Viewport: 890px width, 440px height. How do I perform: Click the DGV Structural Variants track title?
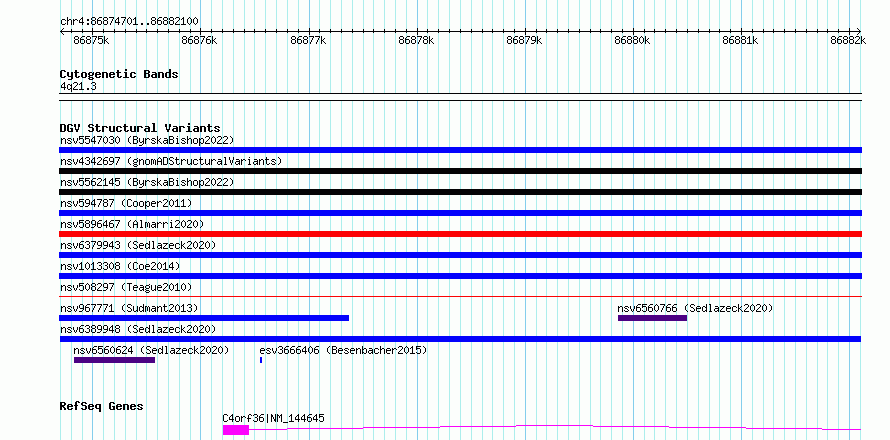click(x=140, y=128)
